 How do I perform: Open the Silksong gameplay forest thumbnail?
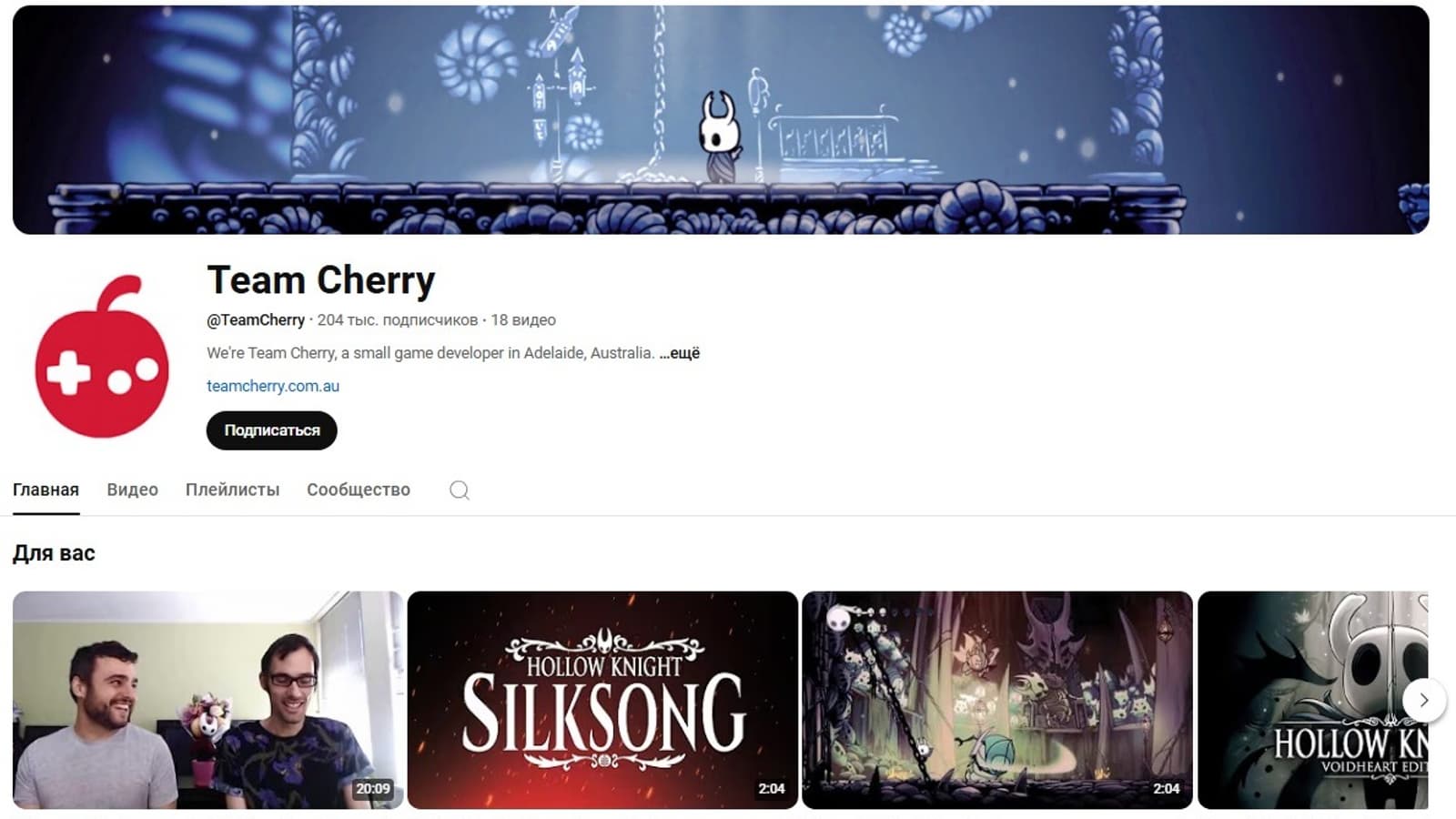[997, 700]
